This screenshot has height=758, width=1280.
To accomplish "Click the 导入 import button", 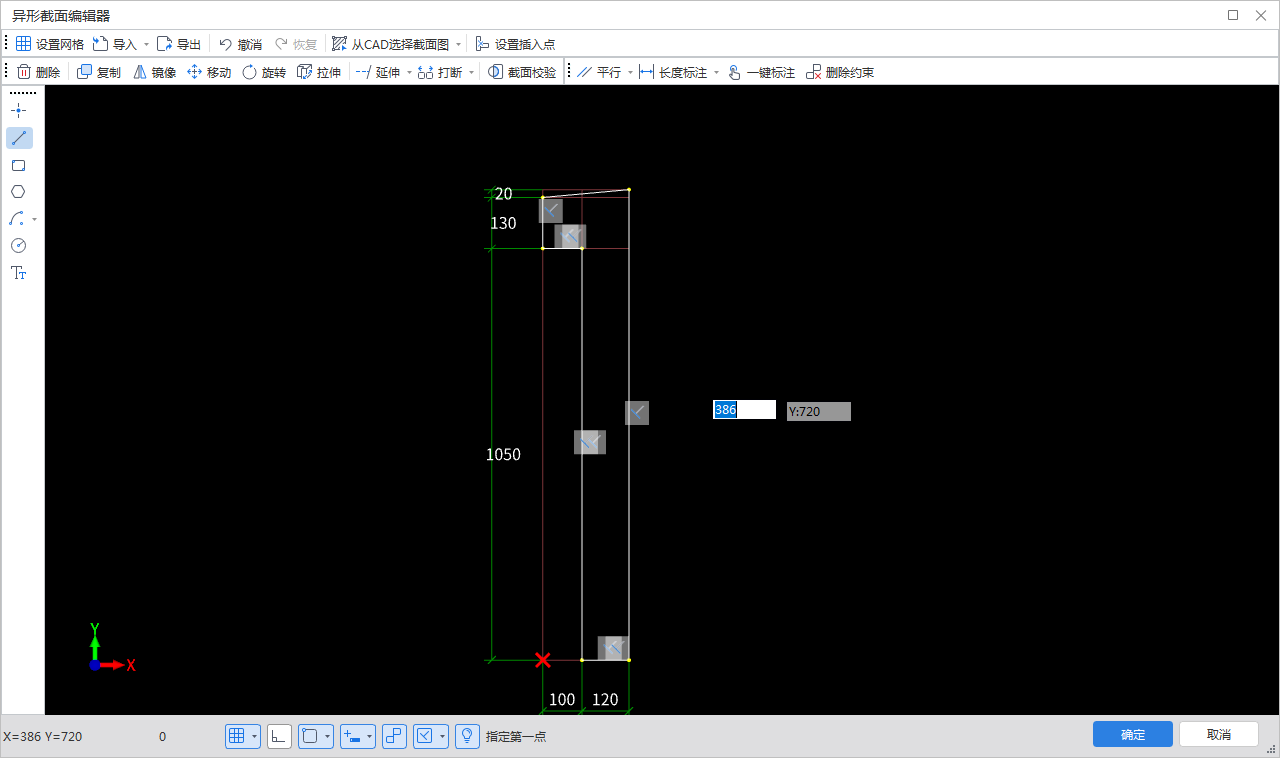I will coord(114,44).
